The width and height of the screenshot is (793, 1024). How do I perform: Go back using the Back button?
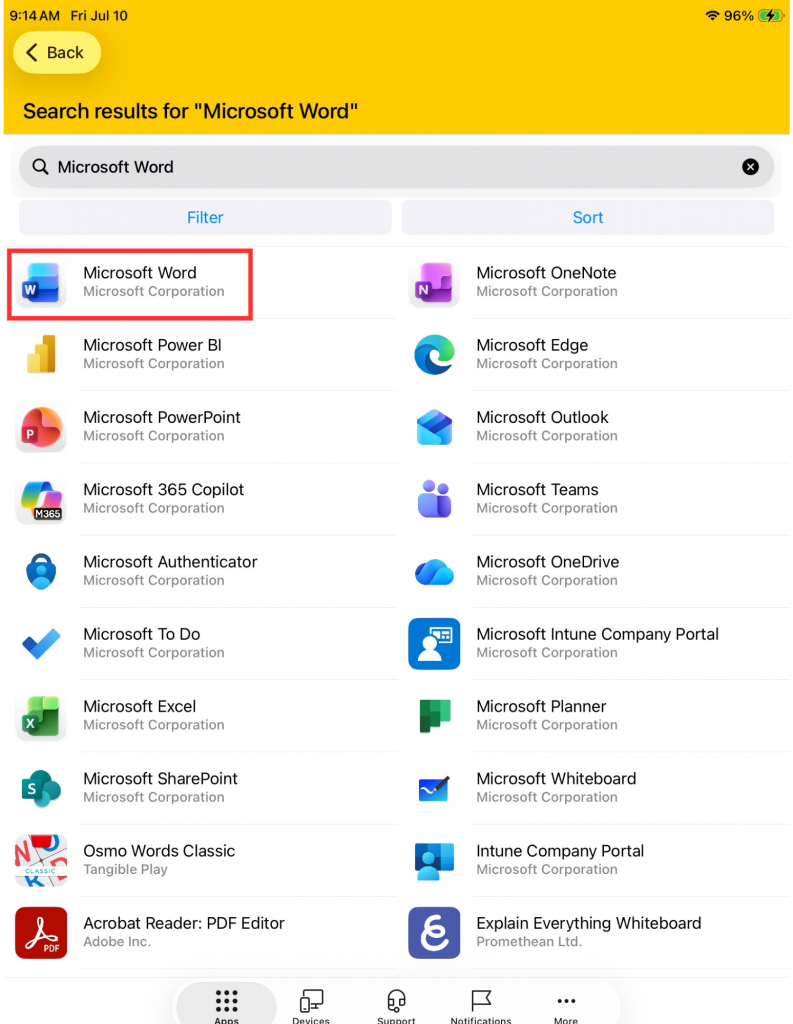click(57, 53)
